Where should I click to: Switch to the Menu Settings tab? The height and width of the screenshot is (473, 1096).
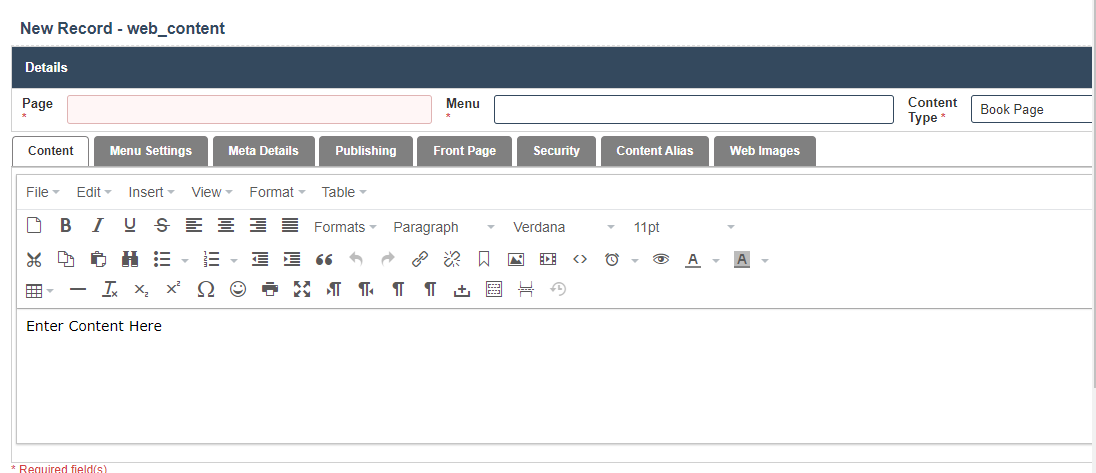(x=150, y=151)
